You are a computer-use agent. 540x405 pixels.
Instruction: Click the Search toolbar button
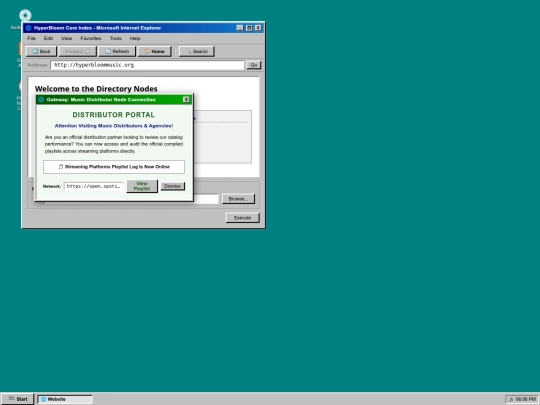point(197,51)
